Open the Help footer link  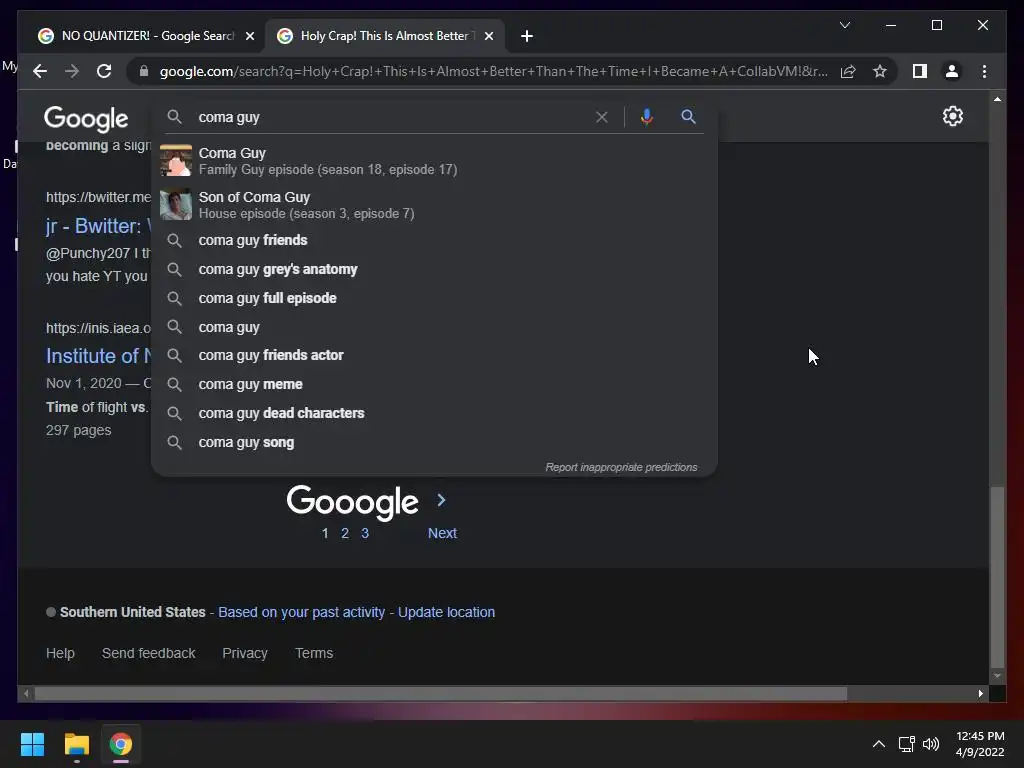(x=60, y=653)
